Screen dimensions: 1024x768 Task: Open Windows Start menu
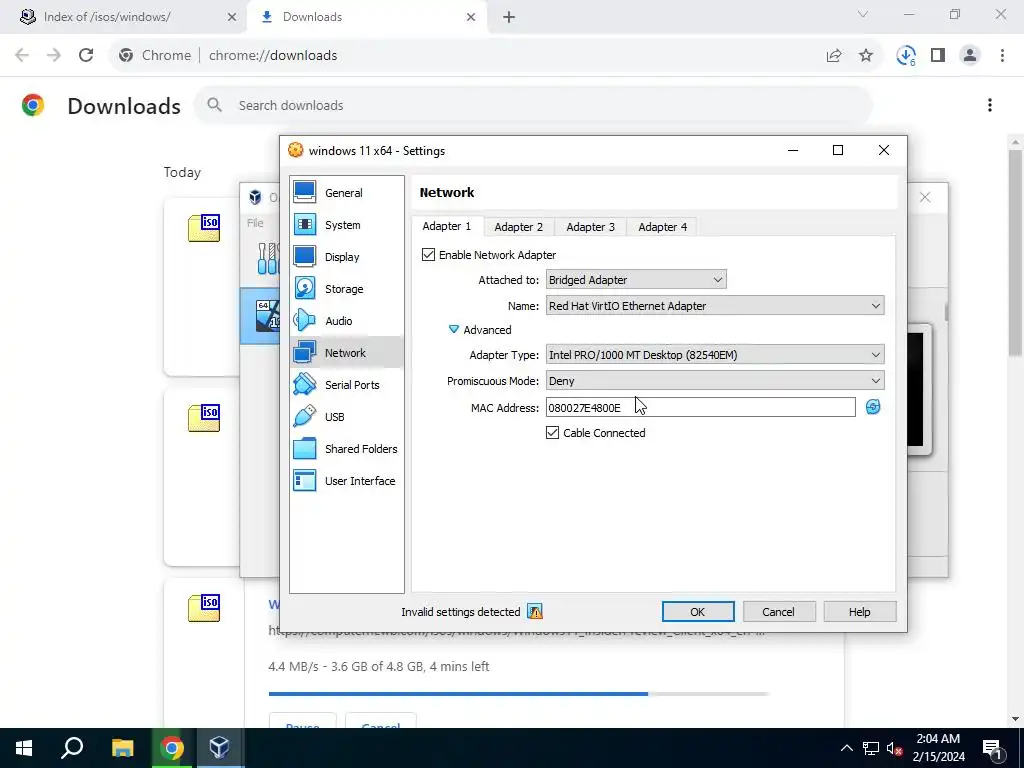tap(24, 748)
